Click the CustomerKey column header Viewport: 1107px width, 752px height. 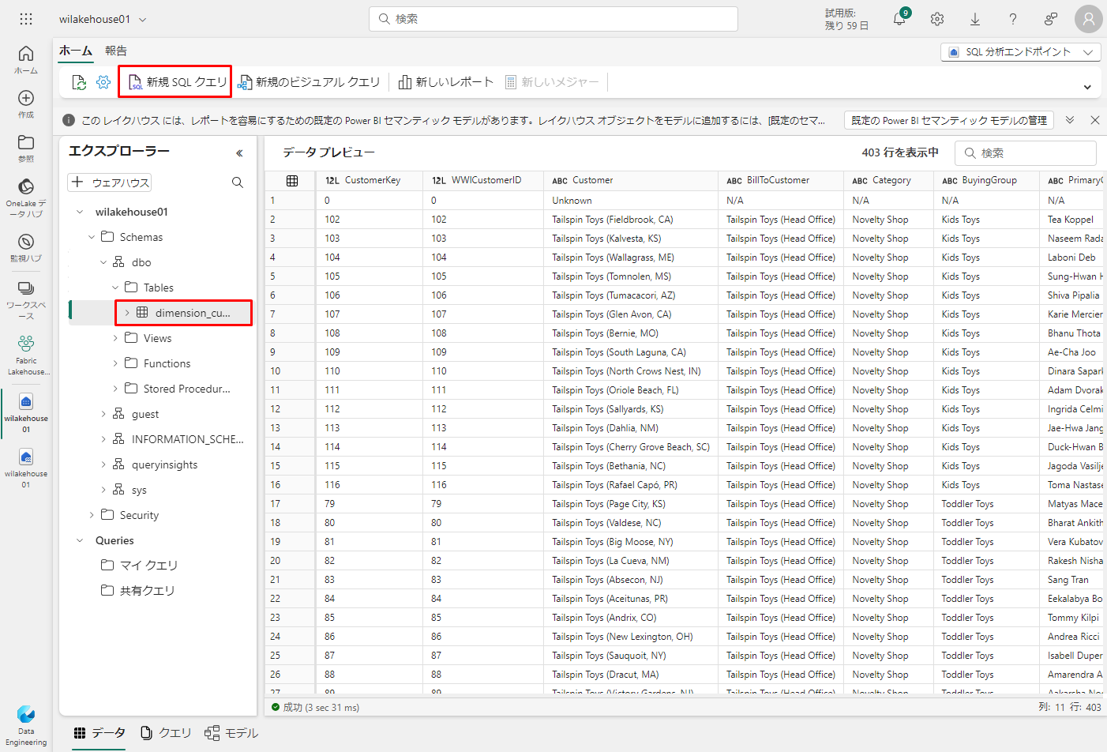[x=369, y=181]
